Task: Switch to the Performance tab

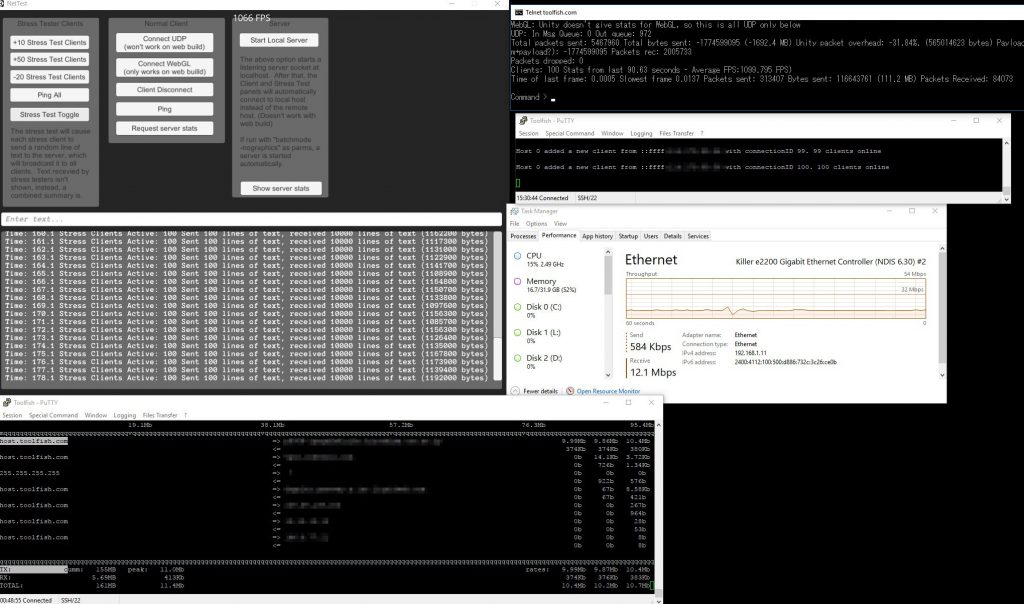Action: pos(559,236)
